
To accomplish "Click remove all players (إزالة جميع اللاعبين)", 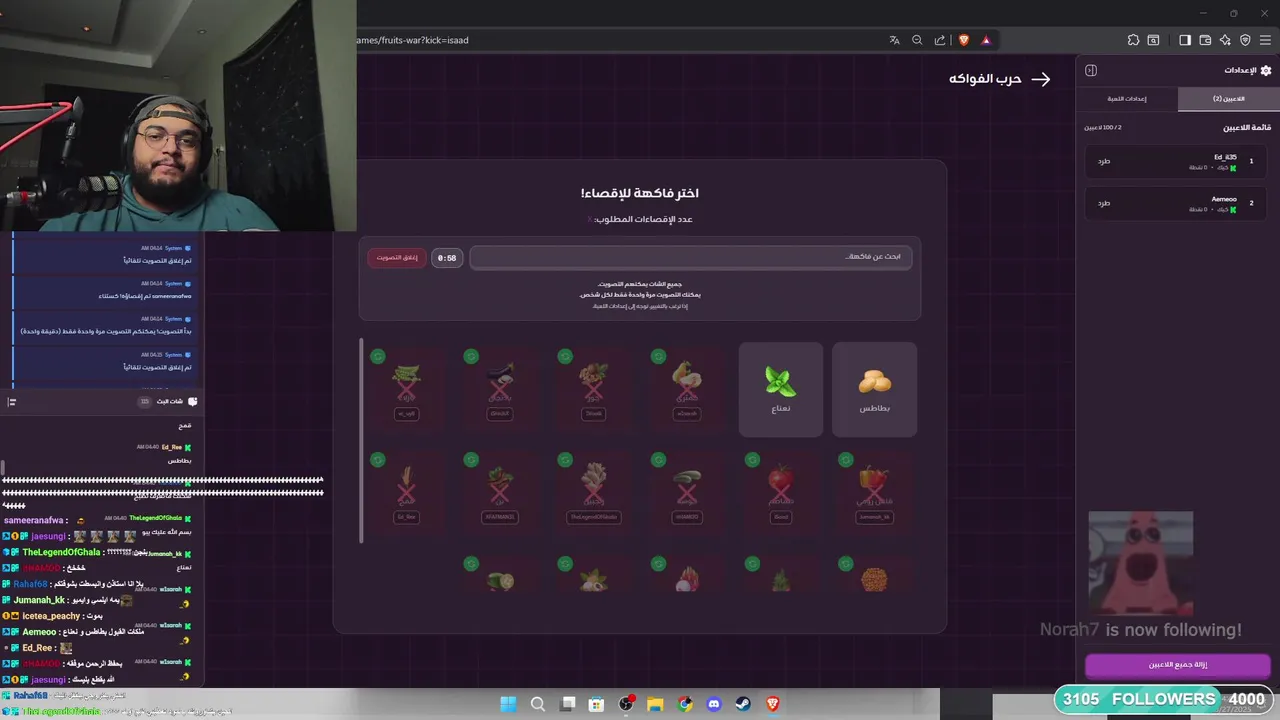I will click(1178, 665).
